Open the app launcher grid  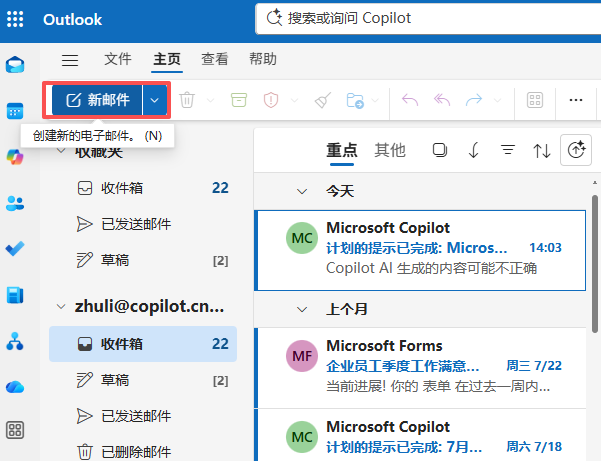click(15, 19)
